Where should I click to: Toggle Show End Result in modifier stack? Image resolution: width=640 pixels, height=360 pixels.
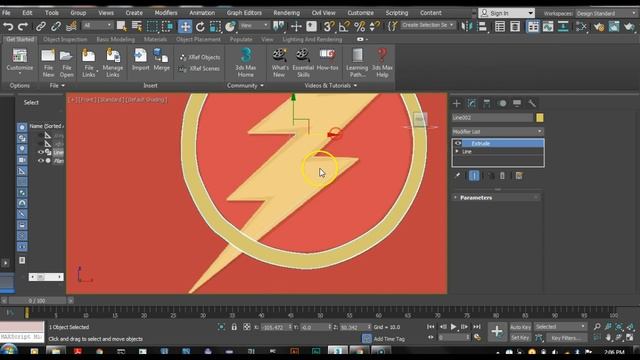[474, 176]
